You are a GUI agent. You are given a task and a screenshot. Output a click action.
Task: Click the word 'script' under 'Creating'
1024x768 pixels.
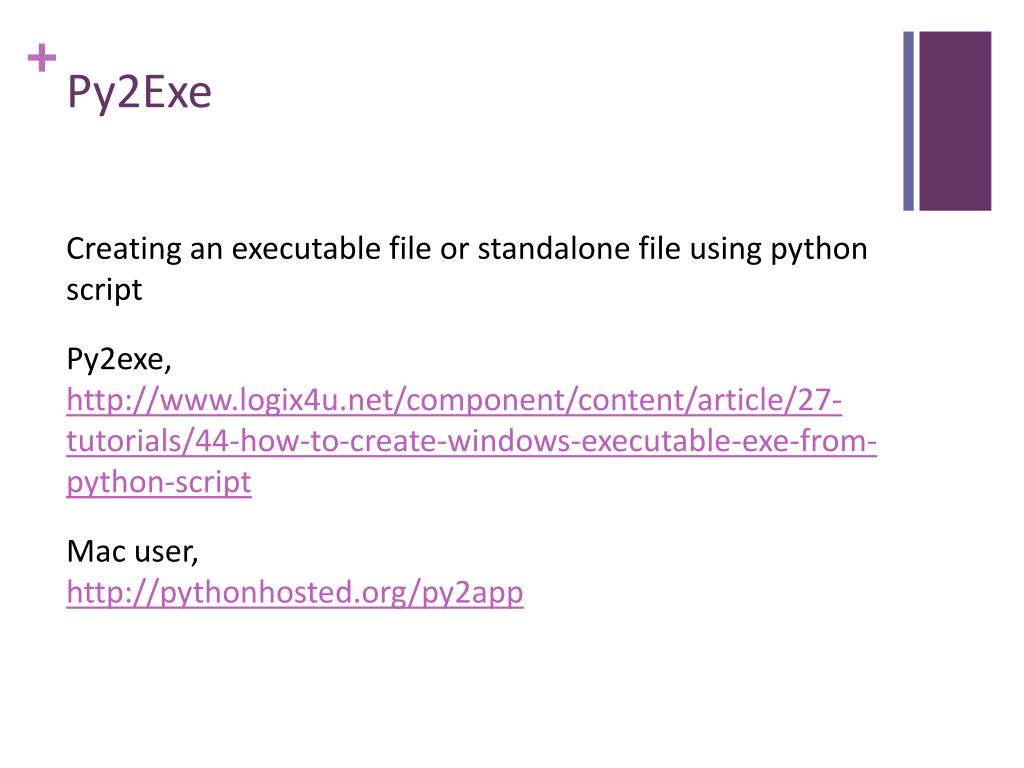[x=104, y=290]
